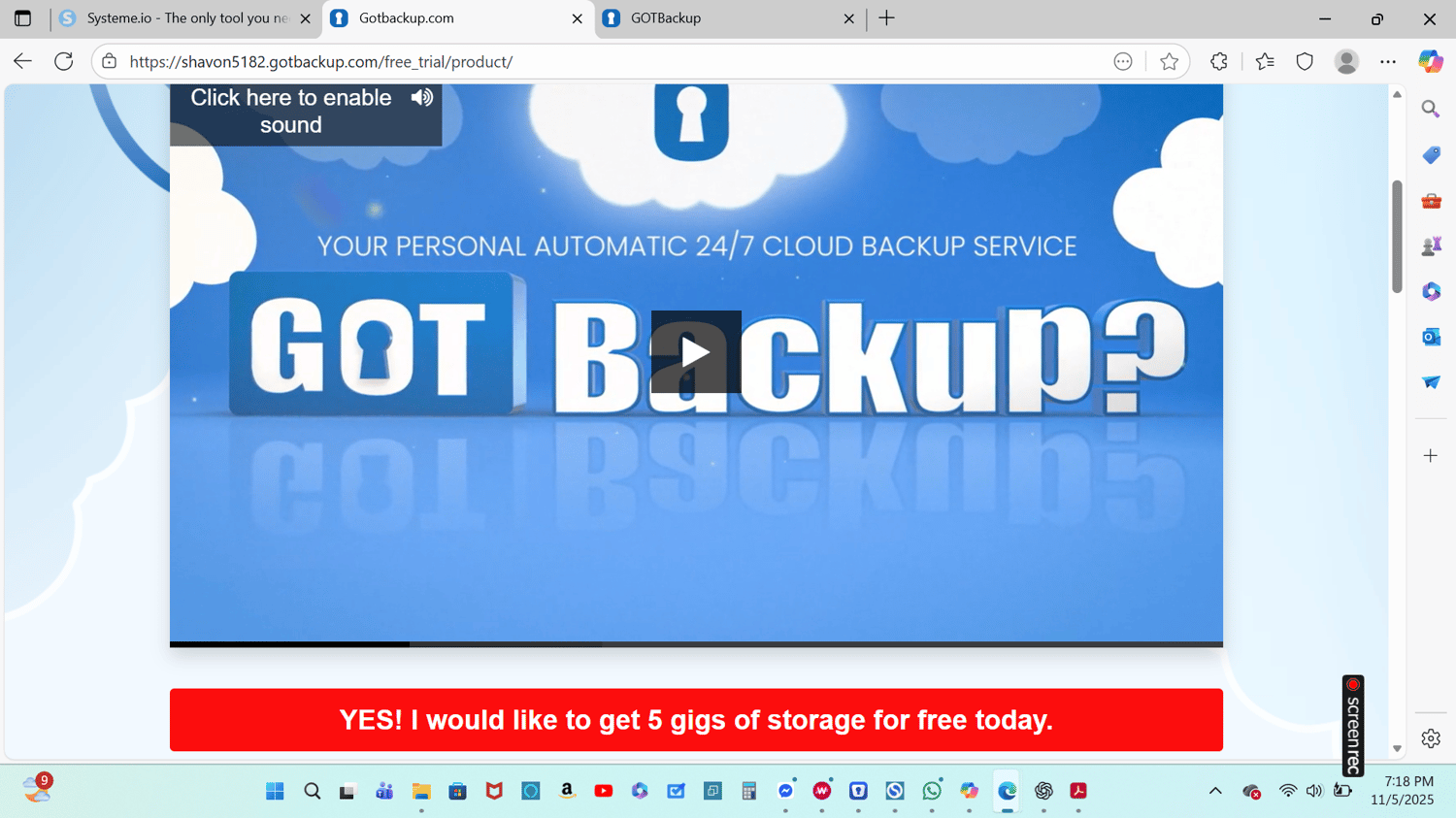Image resolution: width=1456 pixels, height=818 pixels.
Task: Show hidden system tray icons
Action: tap(1215, 791)
